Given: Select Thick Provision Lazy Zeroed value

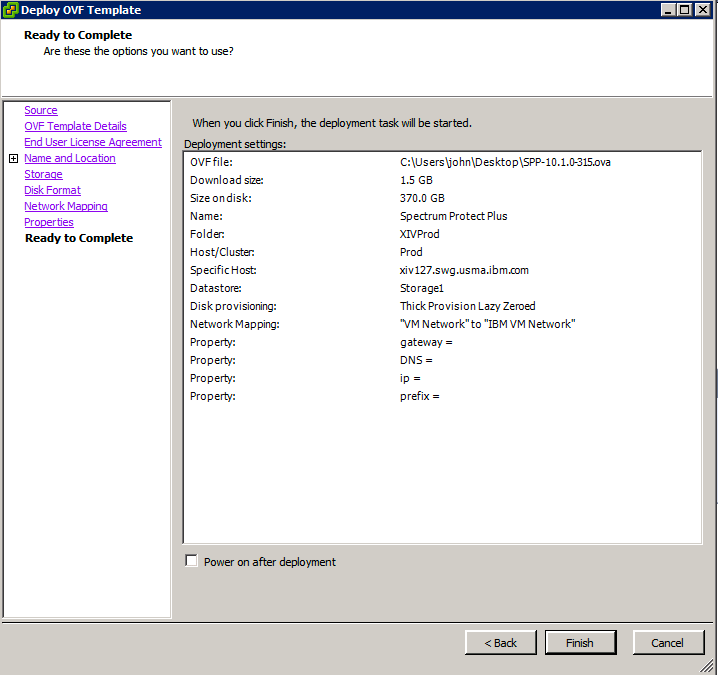Looking at the screenshot, I should click(468, 306).
